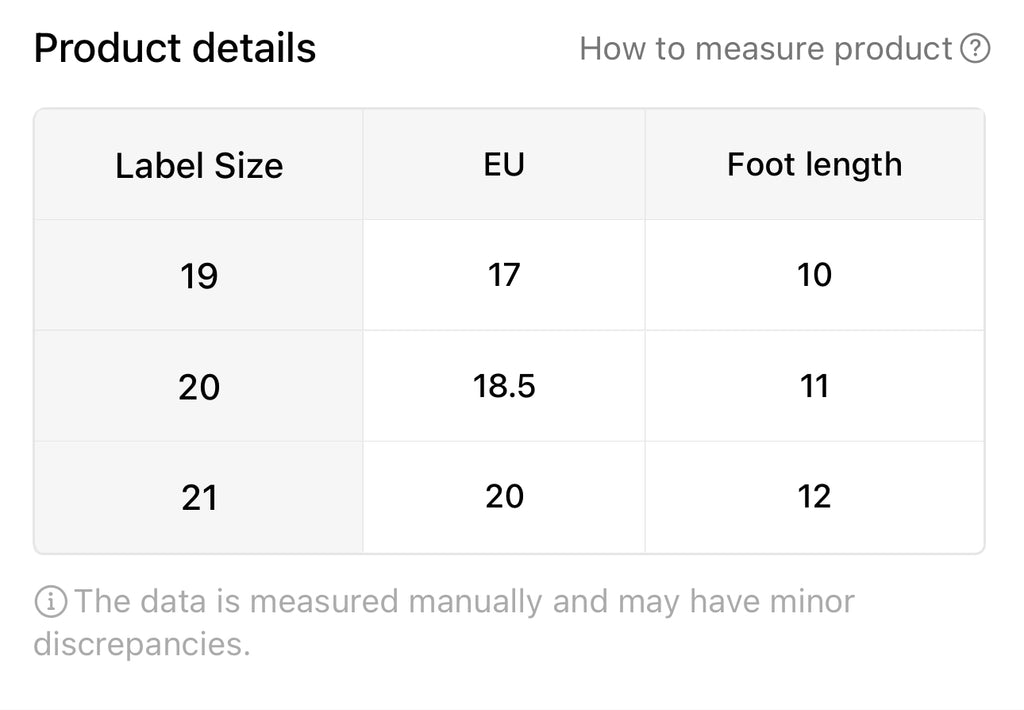The height and width of the screenshot is (710, 1024).
Task: Click the foot length 10 cell
Action: click(814, 275)
